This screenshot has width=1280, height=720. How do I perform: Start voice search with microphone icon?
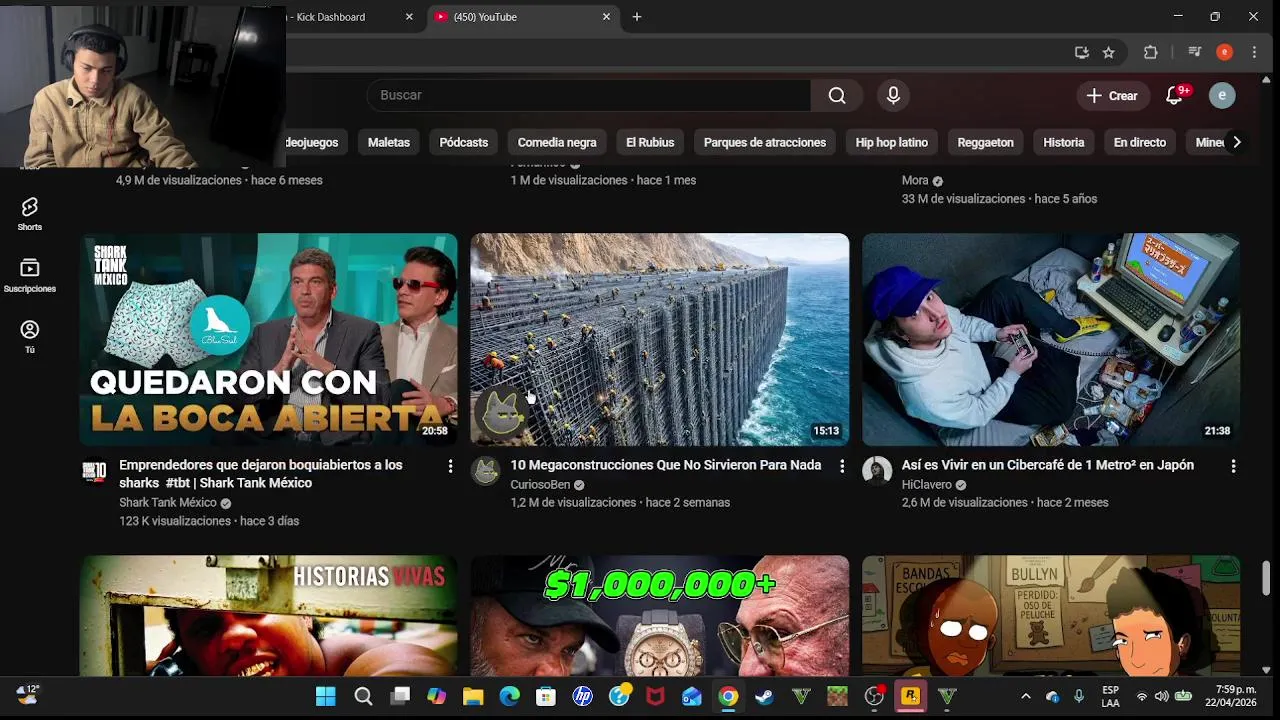pos(893,95)
